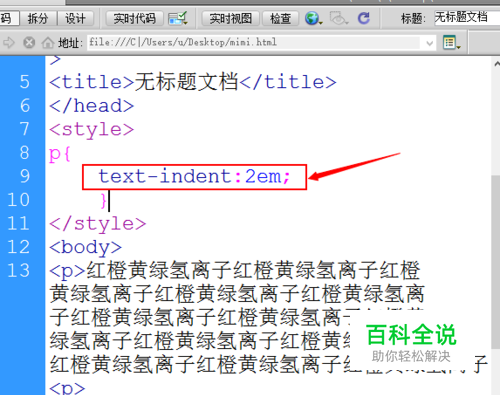Click the title tag on line 5
The height and width of the screenshot is (395, 500).
pos(193,82)
